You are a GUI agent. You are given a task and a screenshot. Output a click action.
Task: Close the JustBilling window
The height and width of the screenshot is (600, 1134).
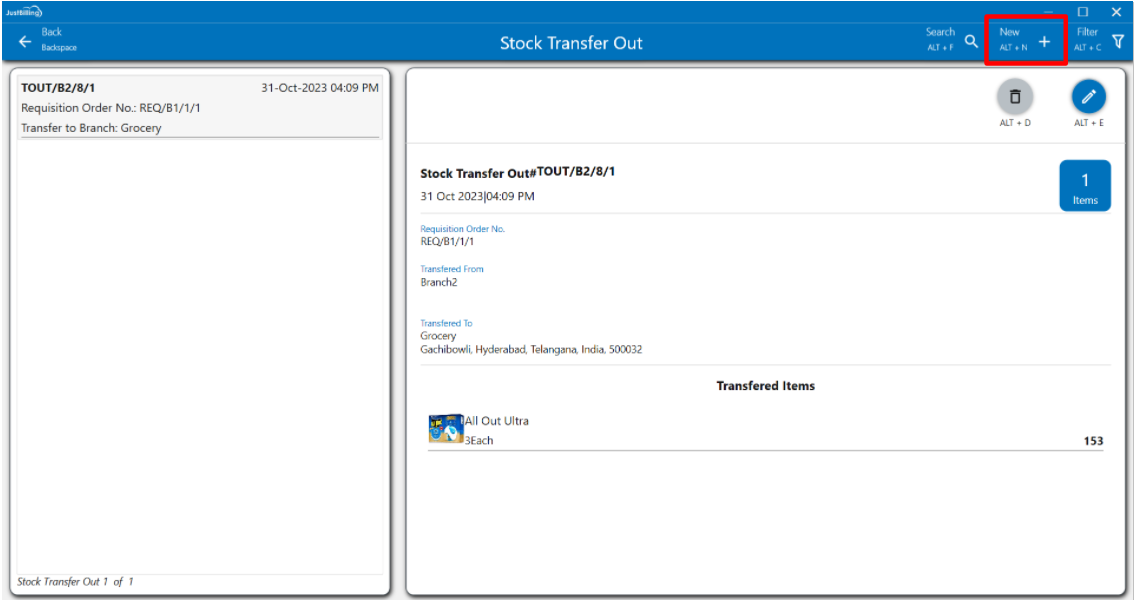(x=1116, y=11)
